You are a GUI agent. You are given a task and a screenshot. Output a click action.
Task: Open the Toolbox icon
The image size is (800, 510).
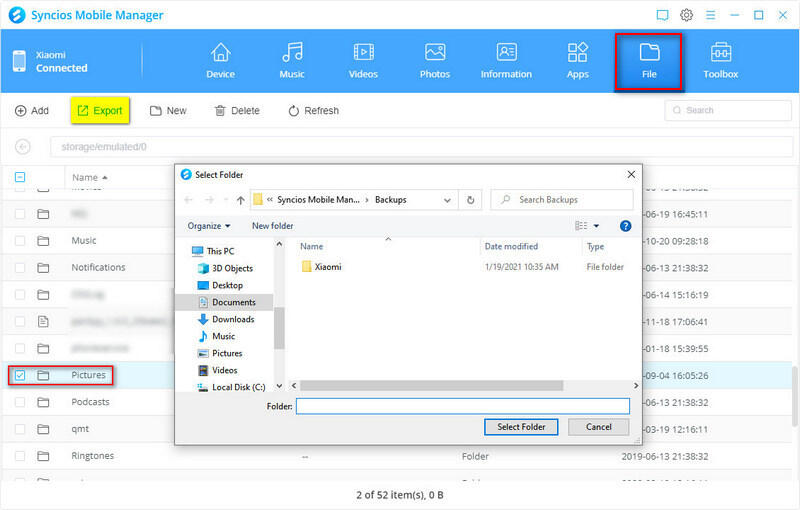720,60
